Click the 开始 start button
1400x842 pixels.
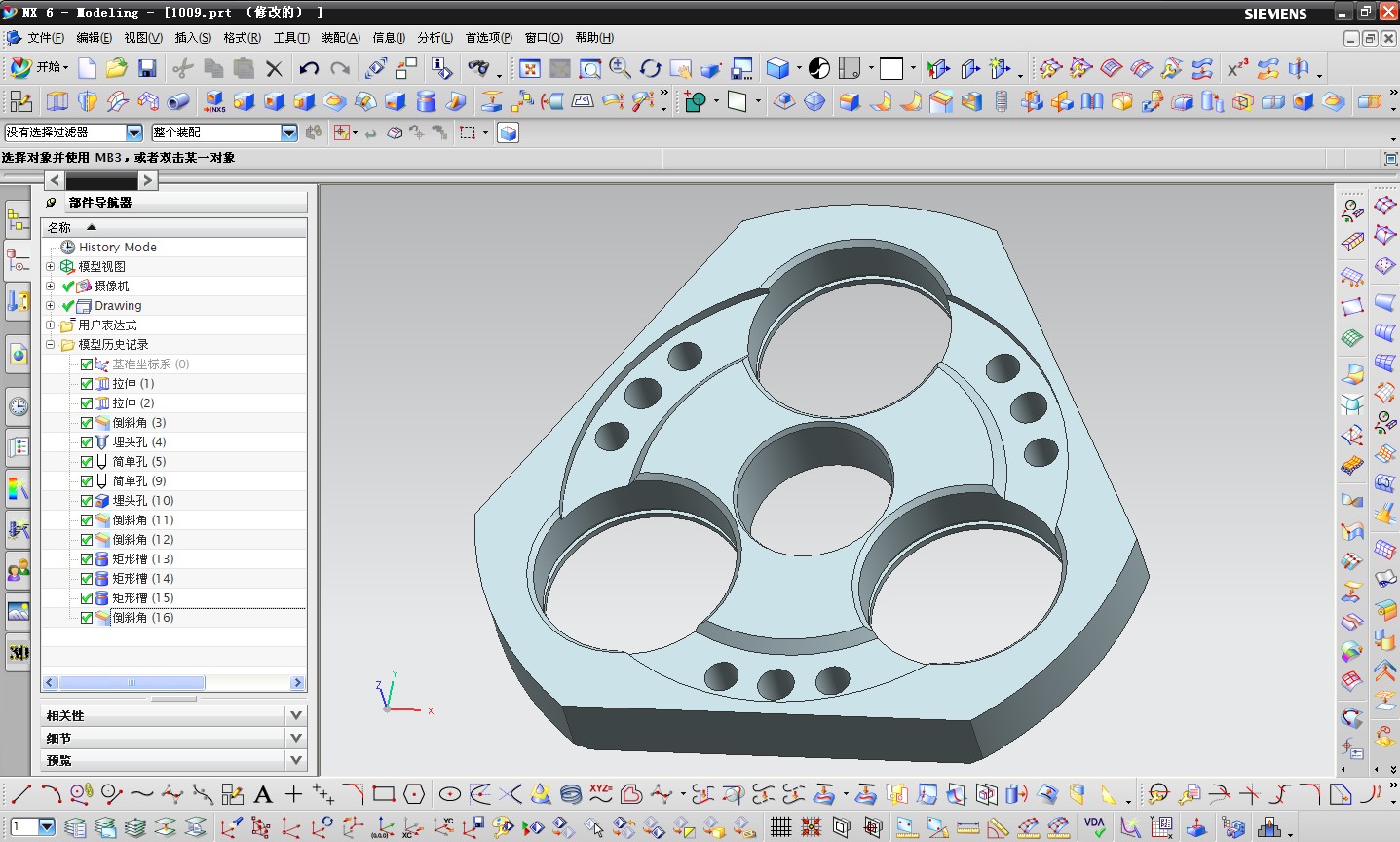point(39,67)
